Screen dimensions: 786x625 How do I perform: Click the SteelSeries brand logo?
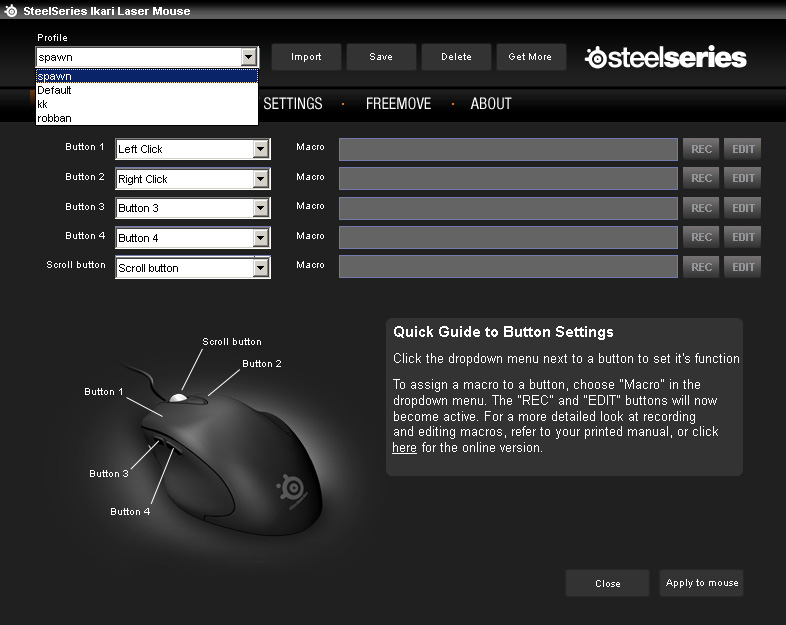(x=666, y=57)
